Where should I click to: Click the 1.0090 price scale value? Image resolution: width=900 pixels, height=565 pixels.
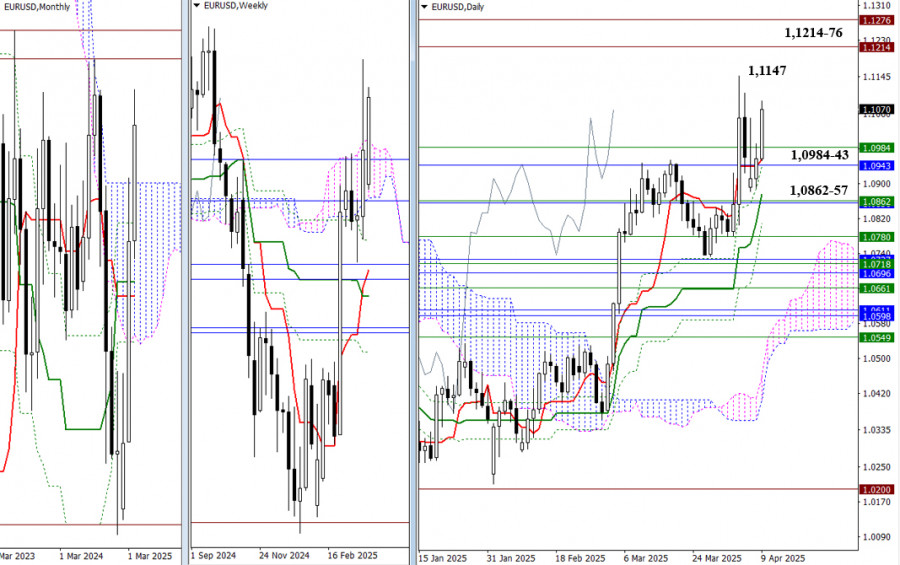click(877, 537)
